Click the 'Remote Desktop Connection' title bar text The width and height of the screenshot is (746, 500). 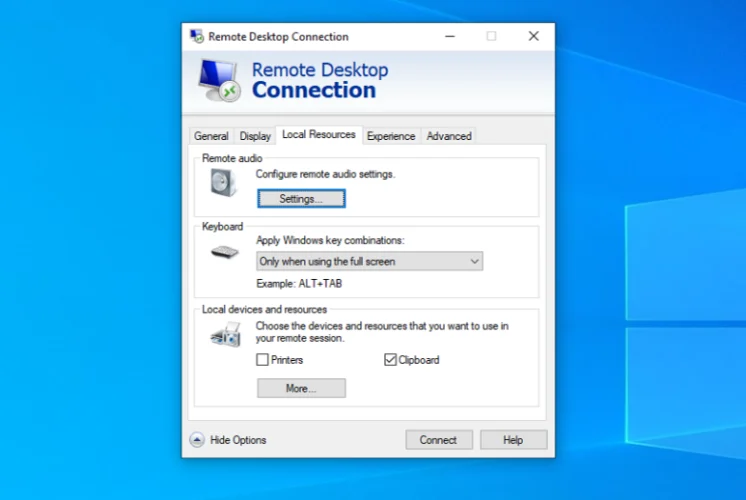[278, 37]
